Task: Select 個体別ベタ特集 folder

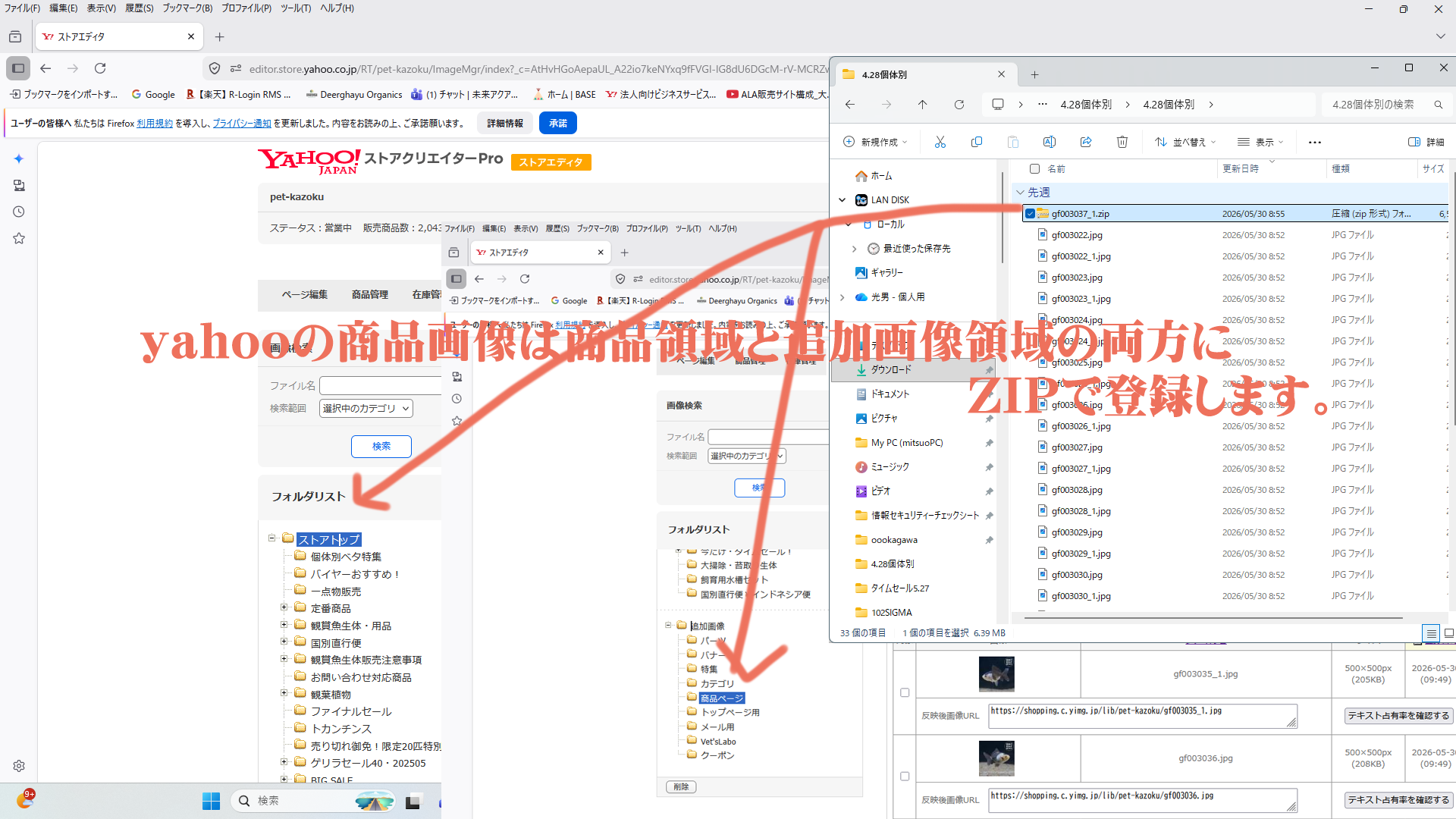Action: (x=346, y=557)
